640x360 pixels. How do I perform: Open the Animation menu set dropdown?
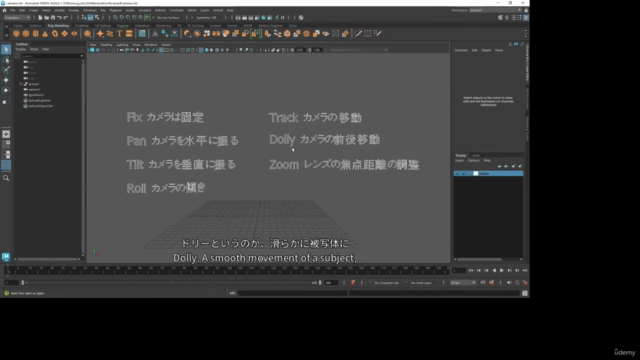pyautogui.click(x=17, y=18)
